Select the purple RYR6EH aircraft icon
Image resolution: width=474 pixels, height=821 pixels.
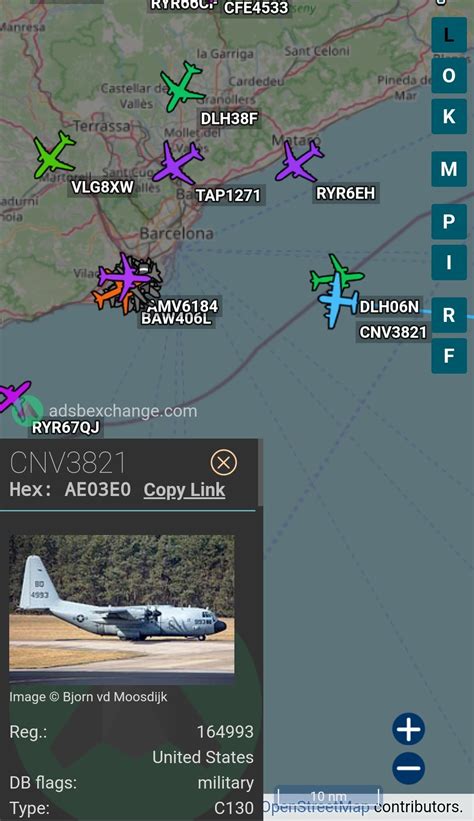click(x=299, y=161)
